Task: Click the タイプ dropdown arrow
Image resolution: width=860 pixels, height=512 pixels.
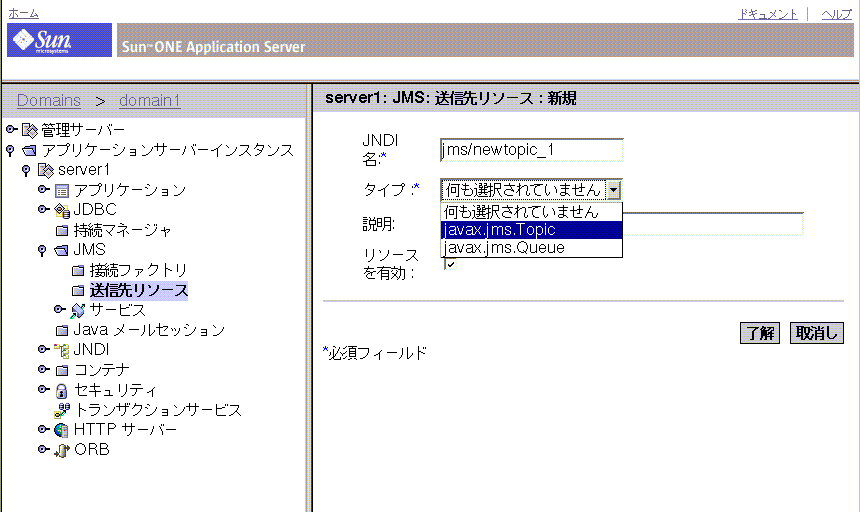Action: (x=614, y=190)
